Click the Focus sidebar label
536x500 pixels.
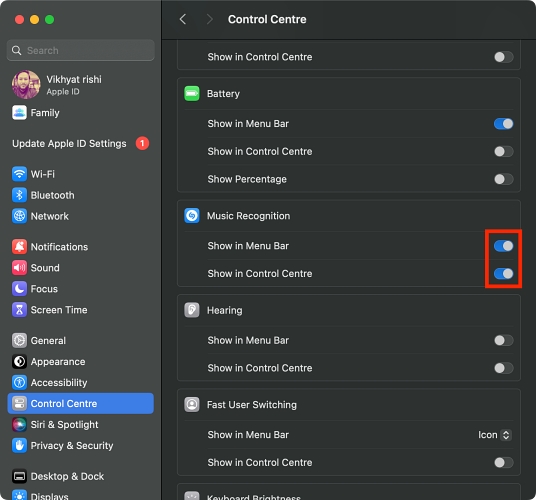(44, 289)
